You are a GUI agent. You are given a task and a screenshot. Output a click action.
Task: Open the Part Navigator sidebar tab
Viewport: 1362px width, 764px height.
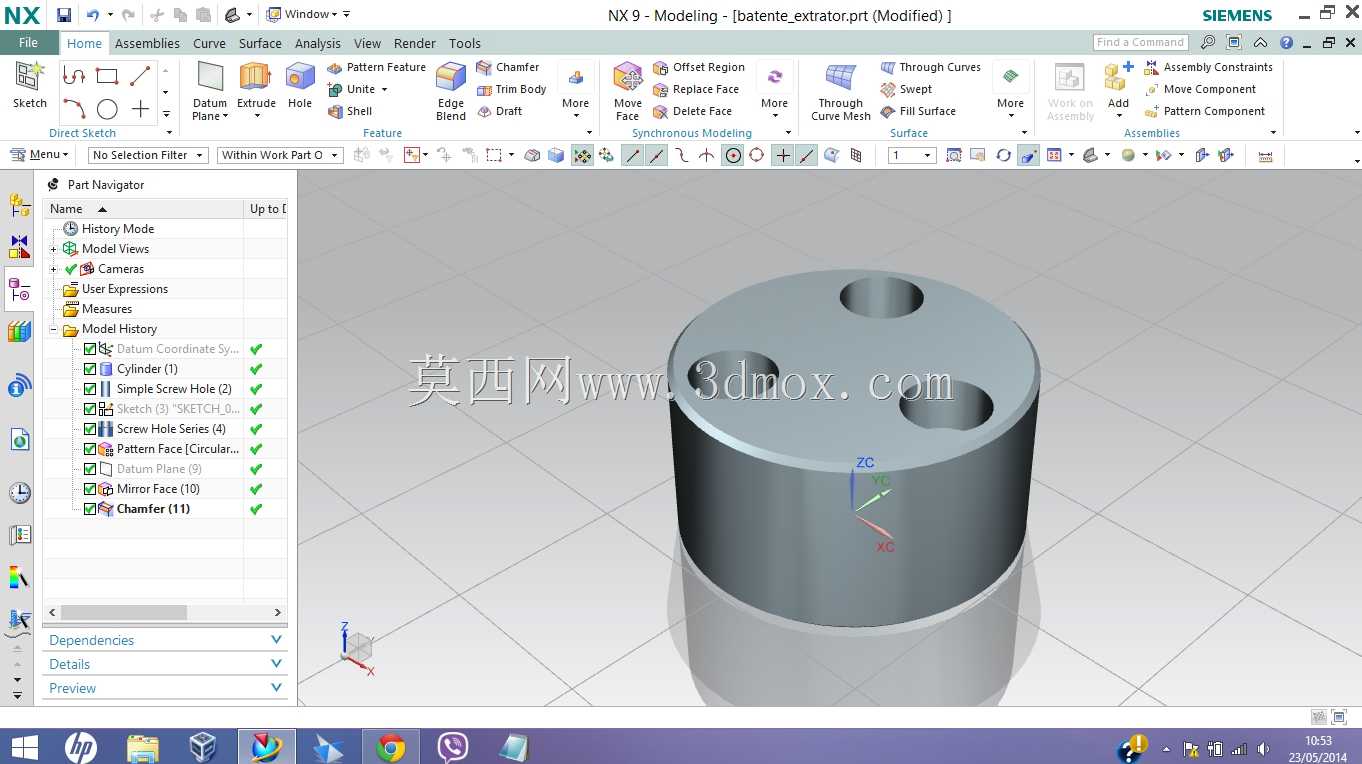tap(19, 290)
